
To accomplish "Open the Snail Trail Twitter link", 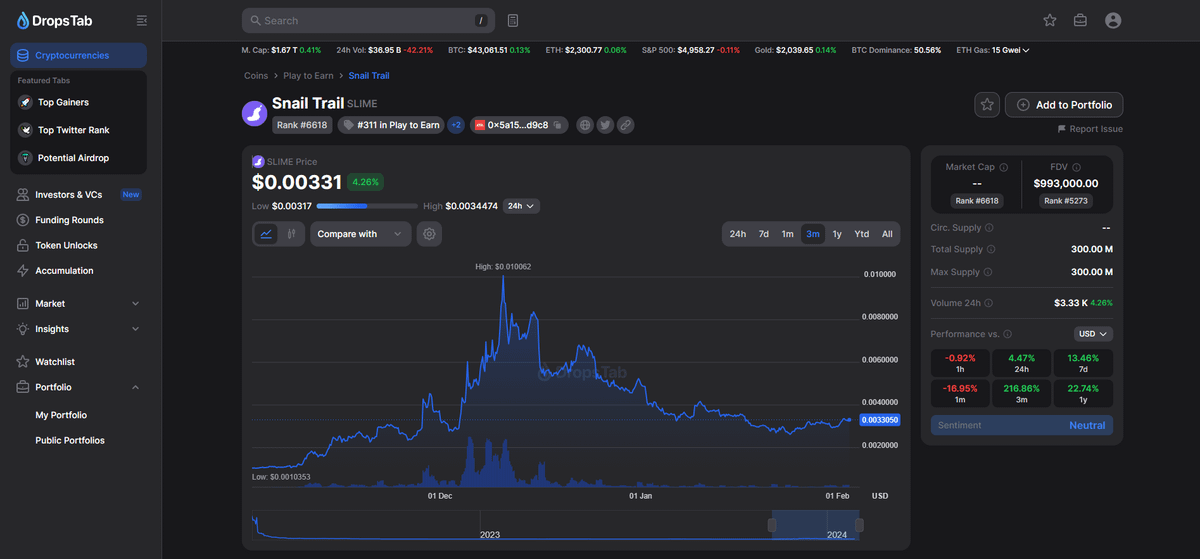I will 605,125.
